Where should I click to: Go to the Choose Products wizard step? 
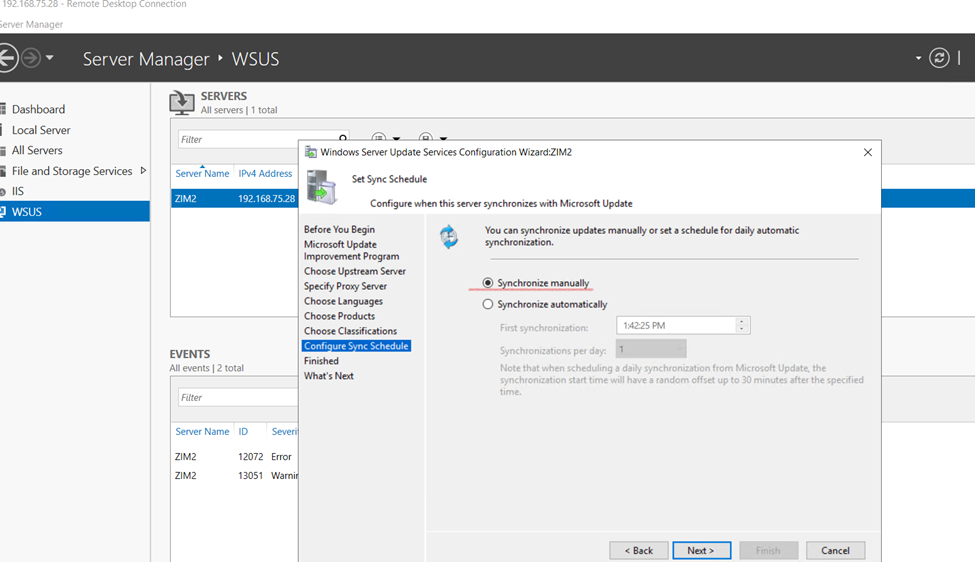pos(339,316)
